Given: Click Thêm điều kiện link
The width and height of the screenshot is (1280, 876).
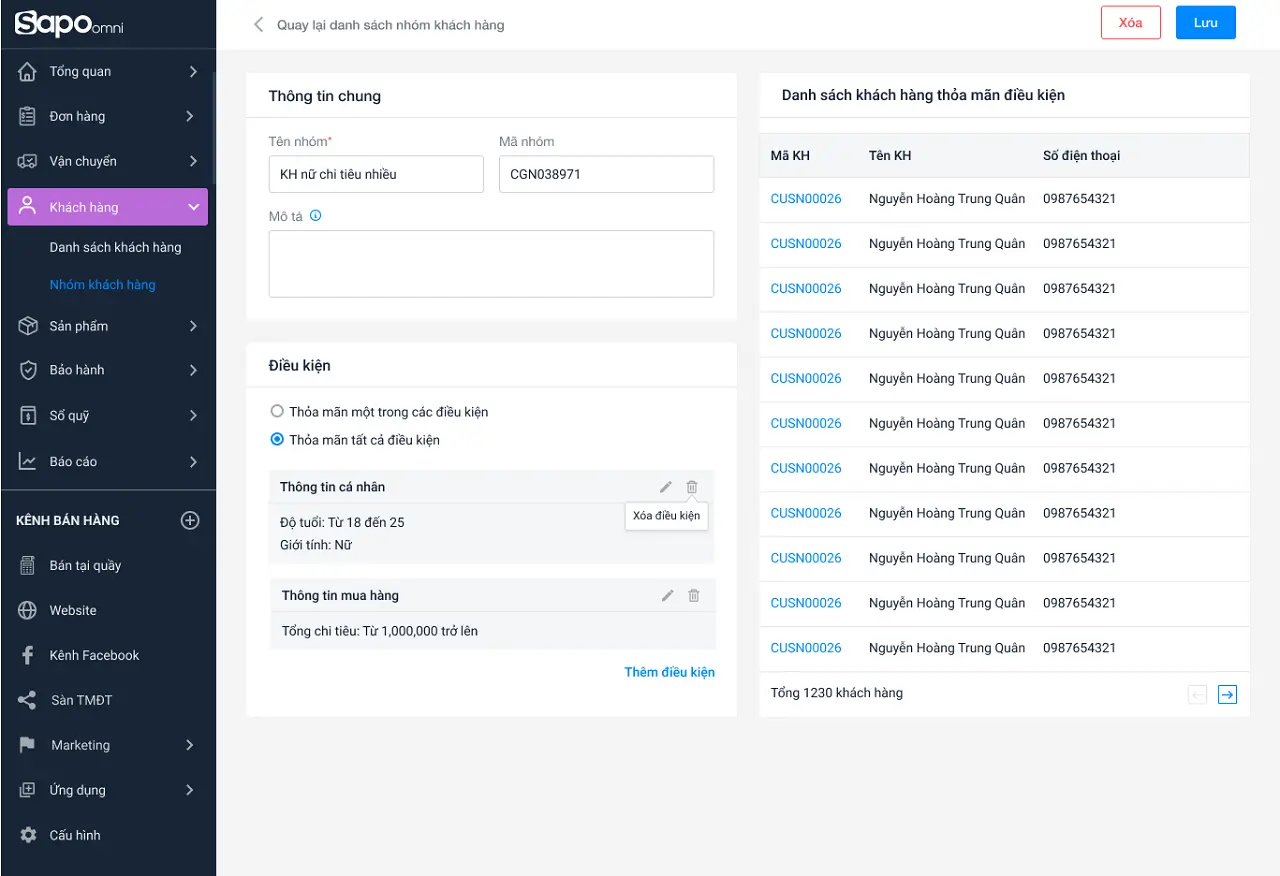Looking at the screenshot, I should click(x=669, y=672).
